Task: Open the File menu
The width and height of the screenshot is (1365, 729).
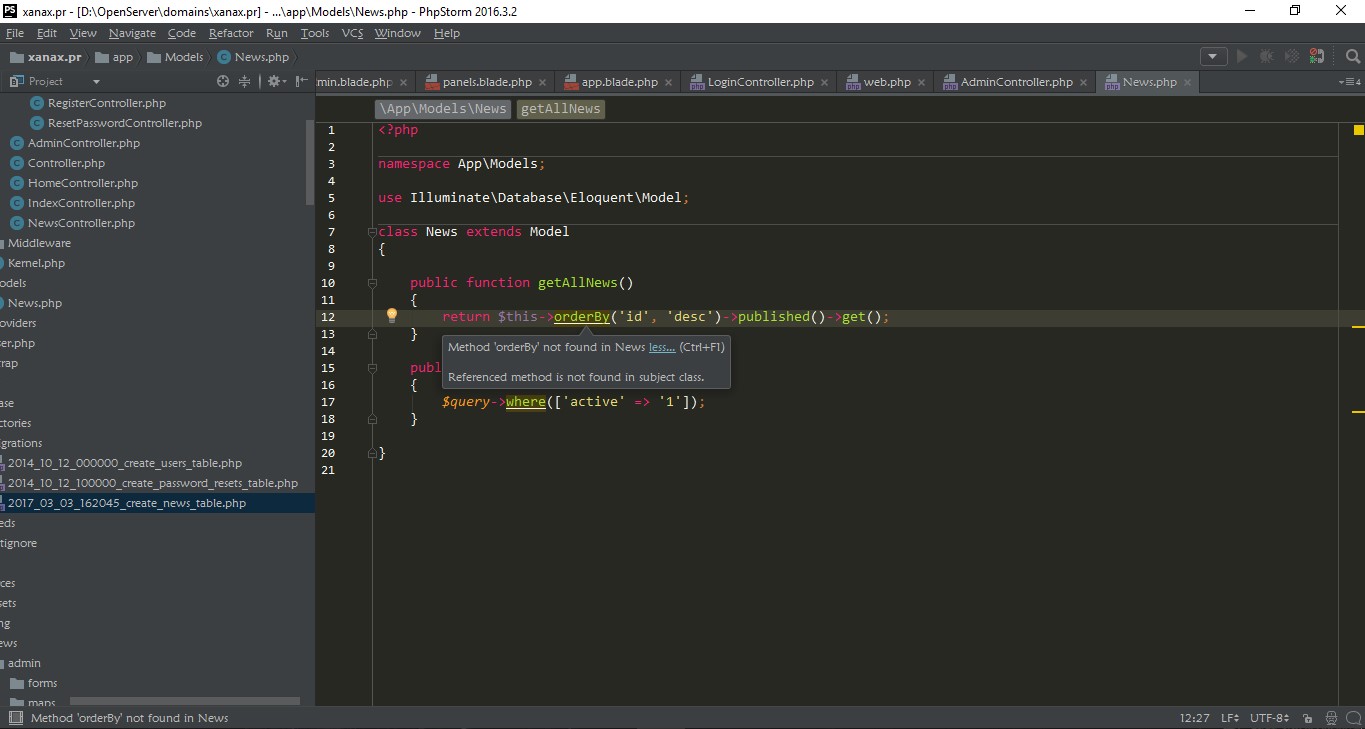Action: click(14, 33)
